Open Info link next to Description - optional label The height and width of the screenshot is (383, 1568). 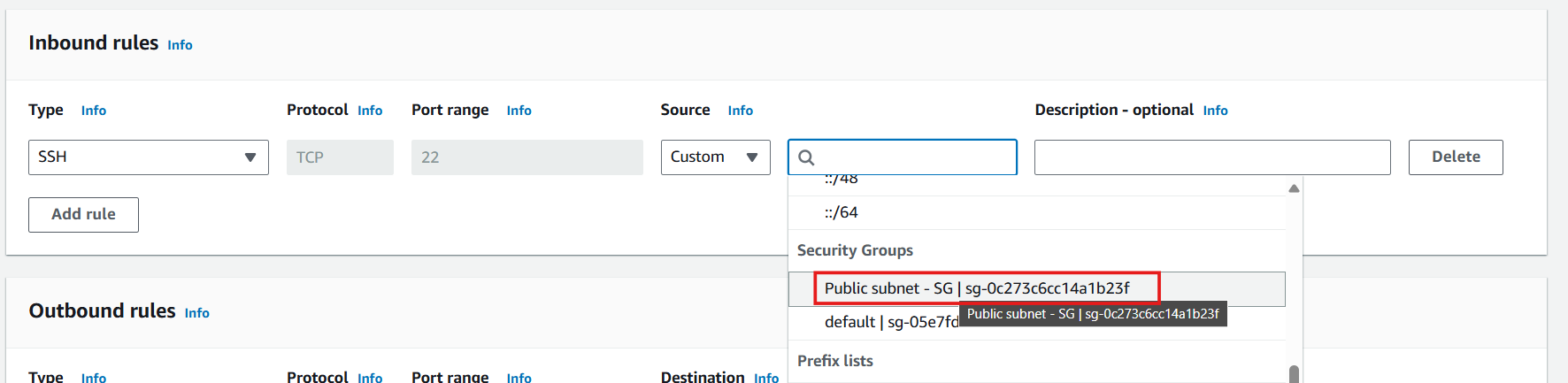pos(1215,111)
